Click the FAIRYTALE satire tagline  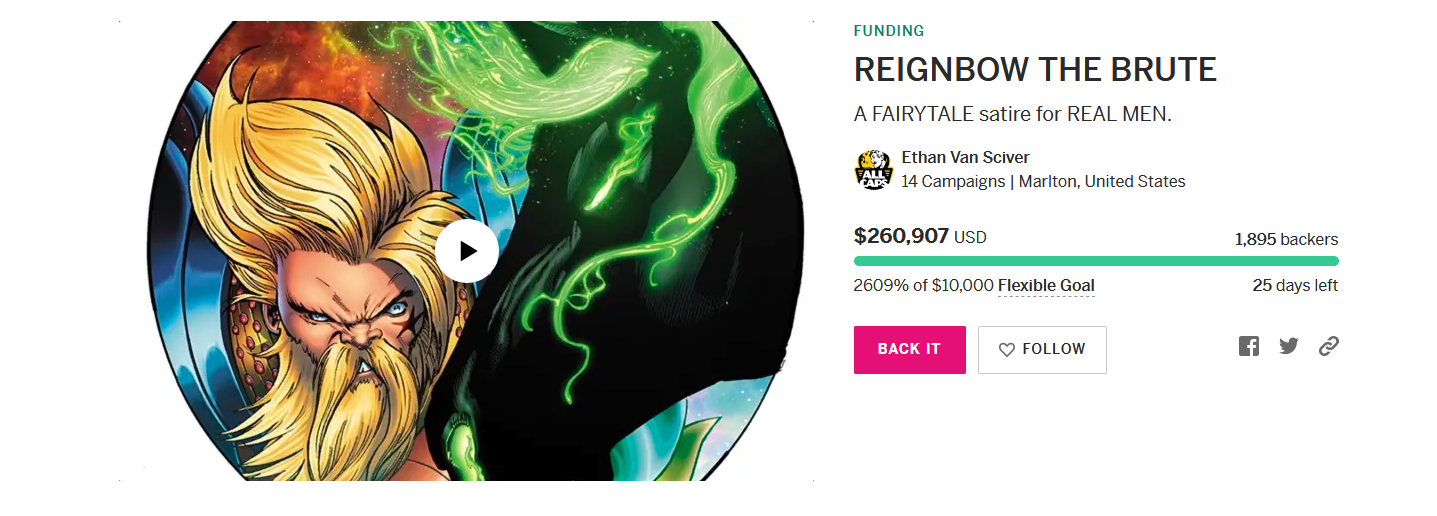[x=1012, y=114]
